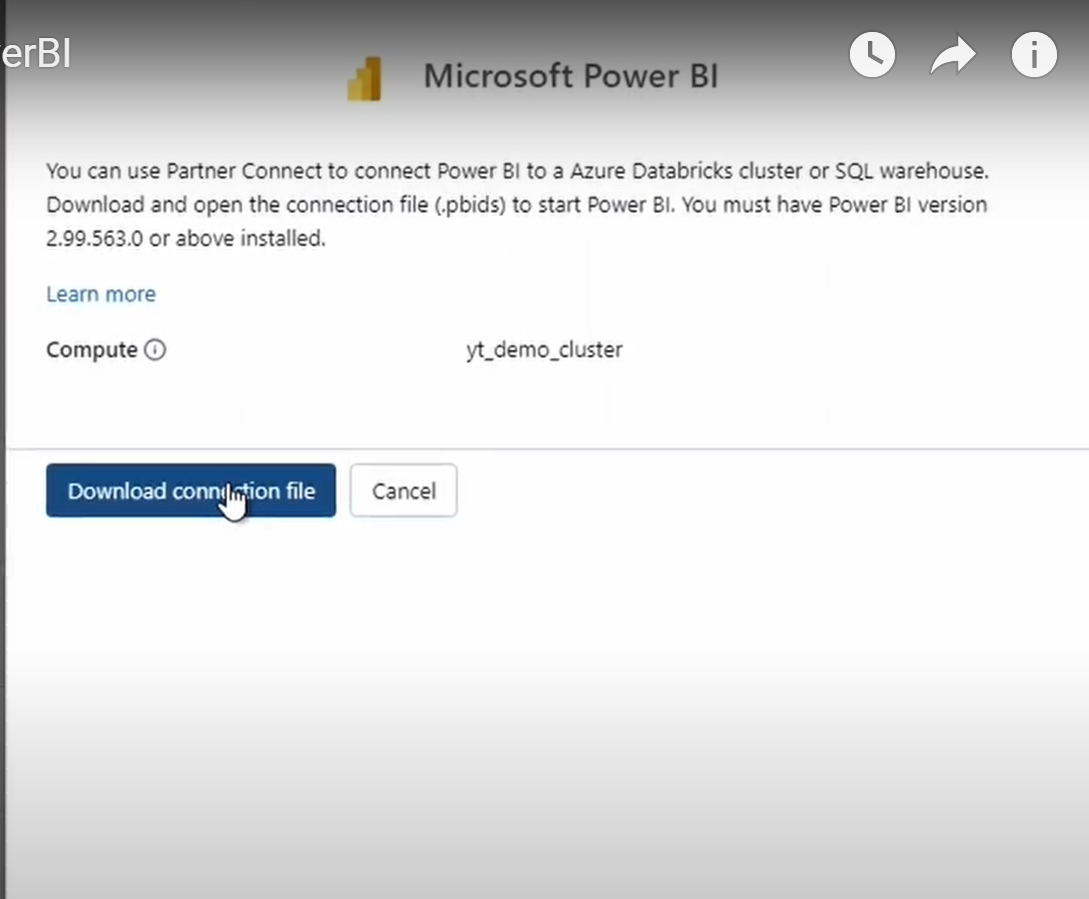The image size is (1089, 899).
Task: Click the Share arrow icon
Action: [x=953, y=55]
